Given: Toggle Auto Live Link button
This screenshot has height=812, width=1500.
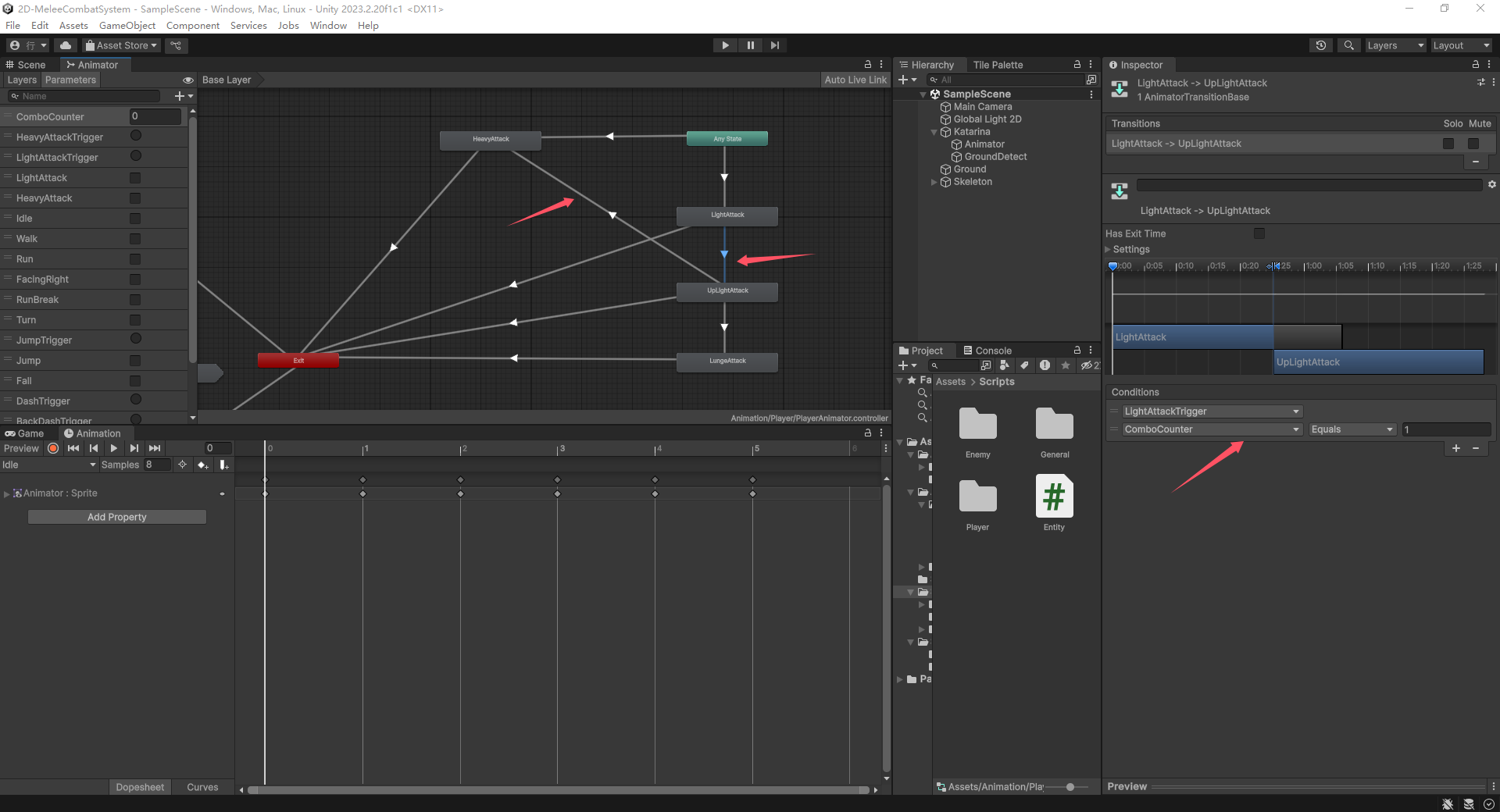Looking at the screenshot, I should [855, 80].
